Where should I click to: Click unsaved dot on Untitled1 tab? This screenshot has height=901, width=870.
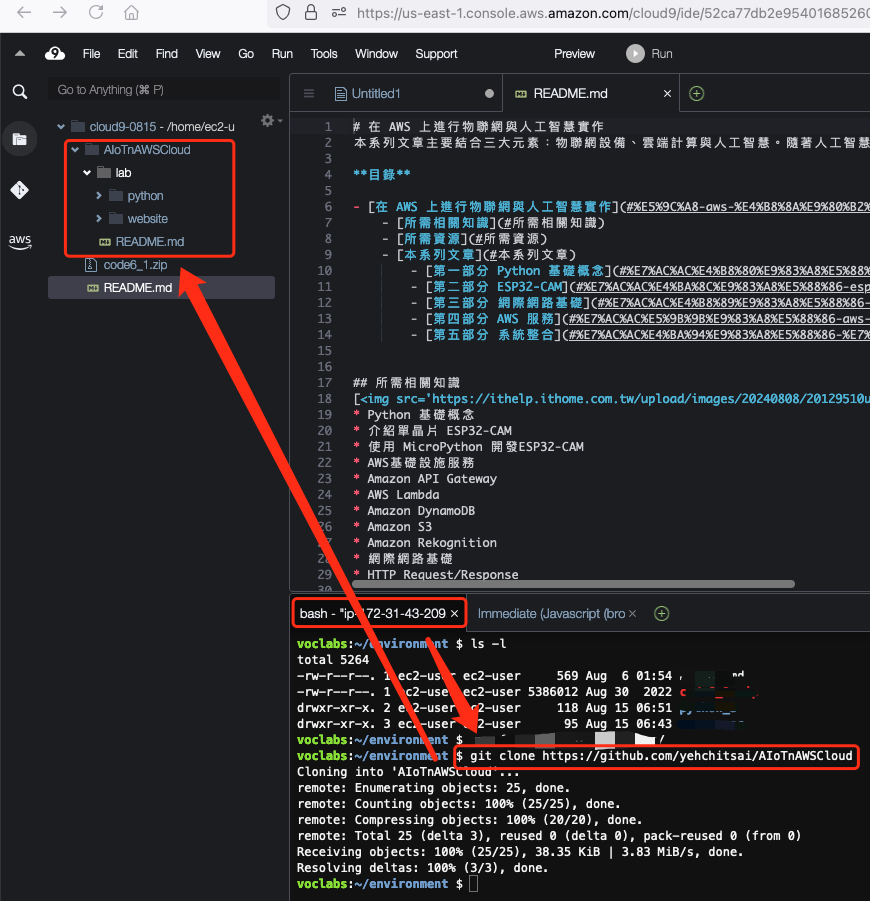pos(489,93)
